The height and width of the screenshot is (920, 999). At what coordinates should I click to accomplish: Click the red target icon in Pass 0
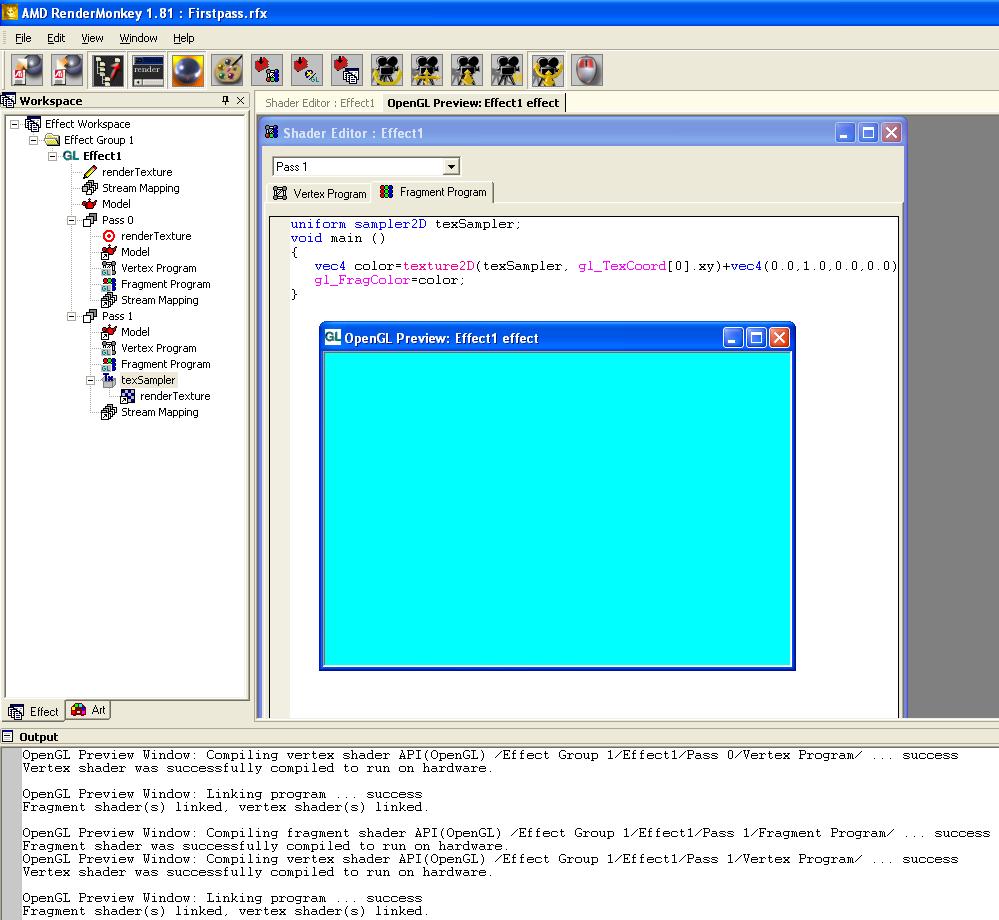109,236
